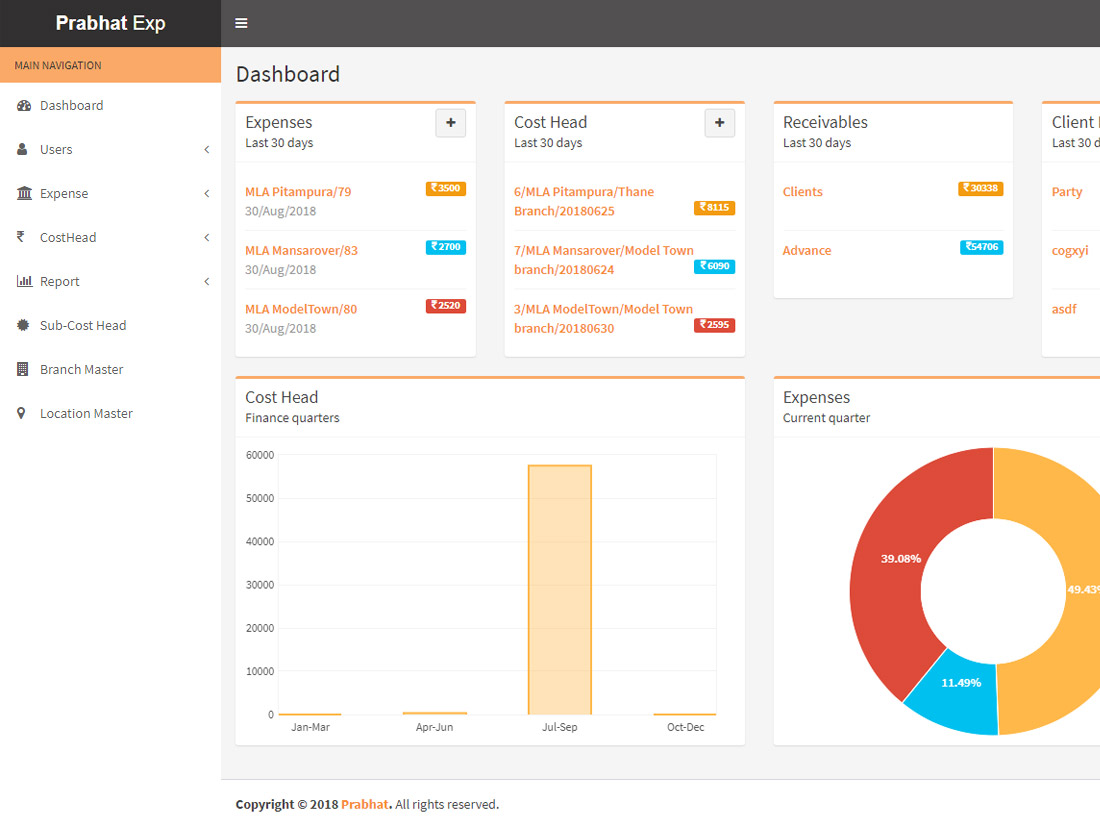Viewport: 1100px width, 823px height.
Task: Expand the Users submenu chevron
Action: coord(207,150)
